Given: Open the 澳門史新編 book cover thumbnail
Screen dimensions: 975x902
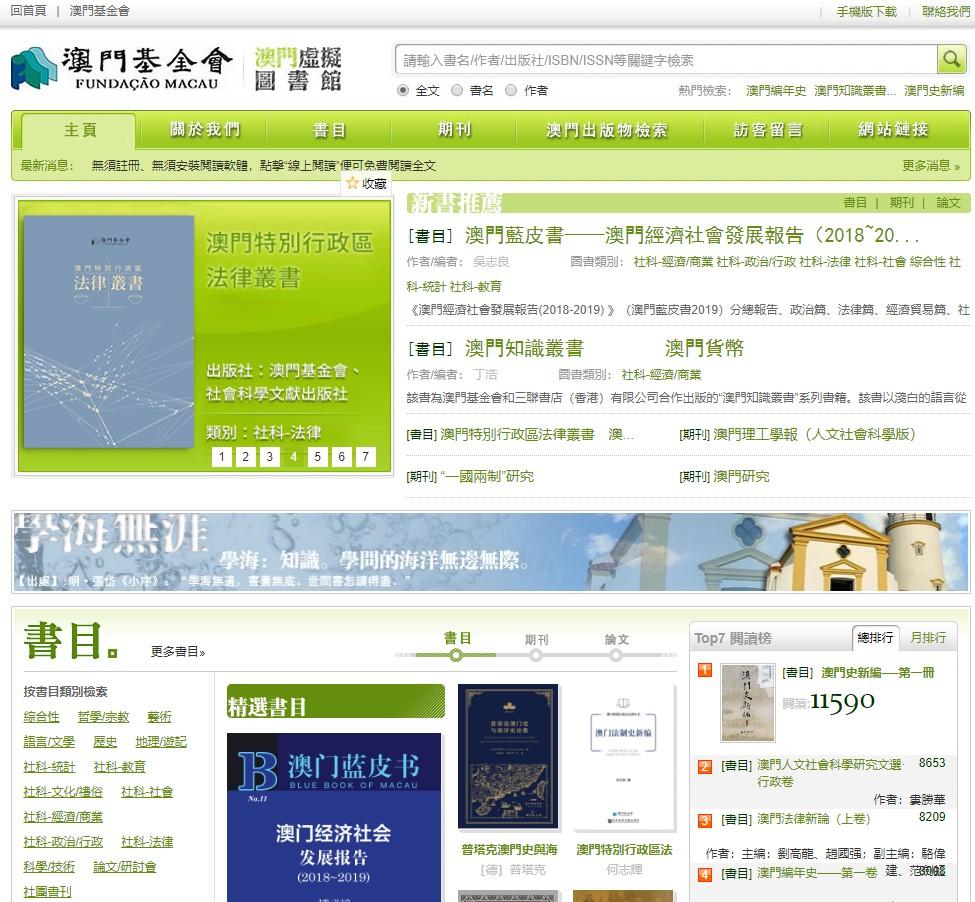Looking at the screenshot, I should point(747,703).
